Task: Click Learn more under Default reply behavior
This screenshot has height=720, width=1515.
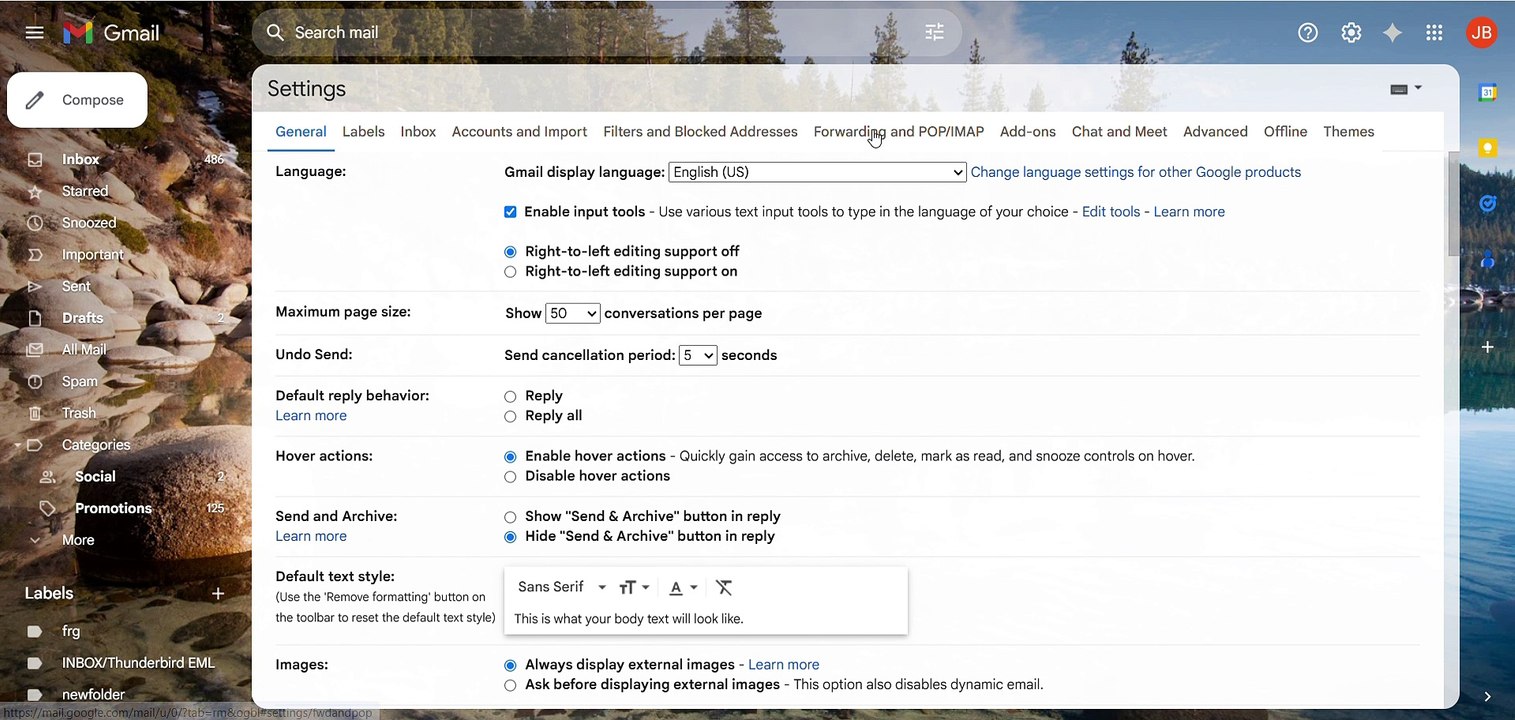Action: tap(311, 416)
